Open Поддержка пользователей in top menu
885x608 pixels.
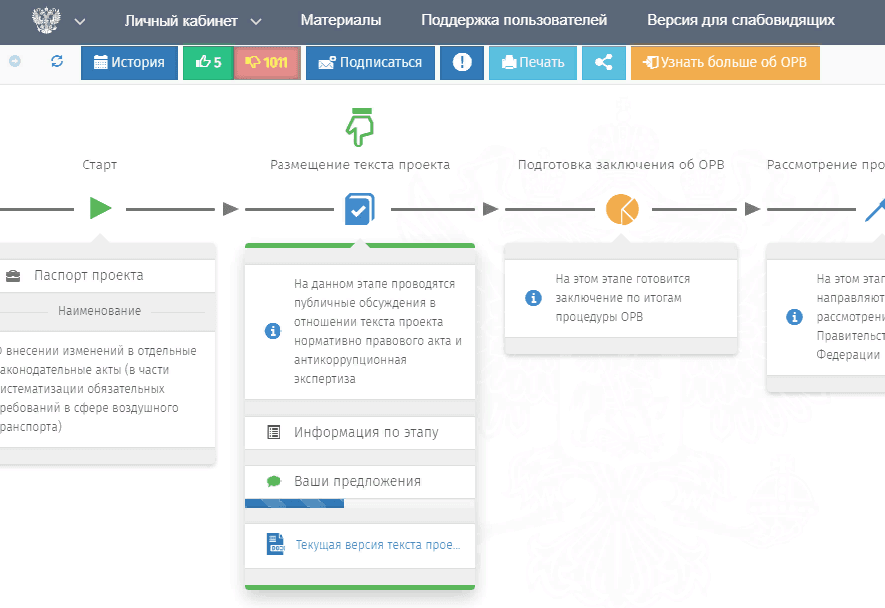click(514, 21)
